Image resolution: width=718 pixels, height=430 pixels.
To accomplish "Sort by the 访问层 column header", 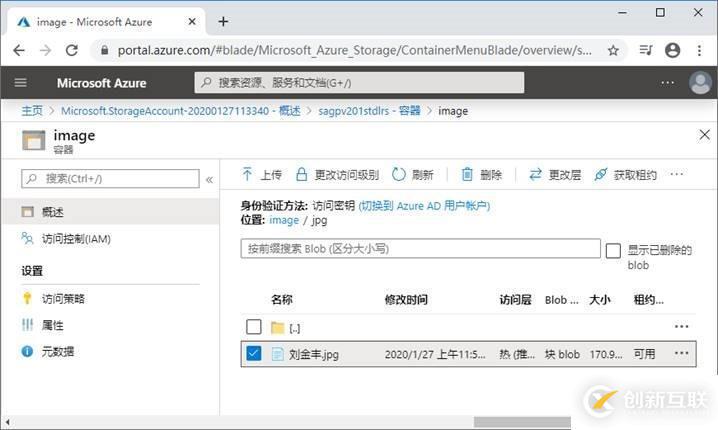I will click(x=515, y=299).
